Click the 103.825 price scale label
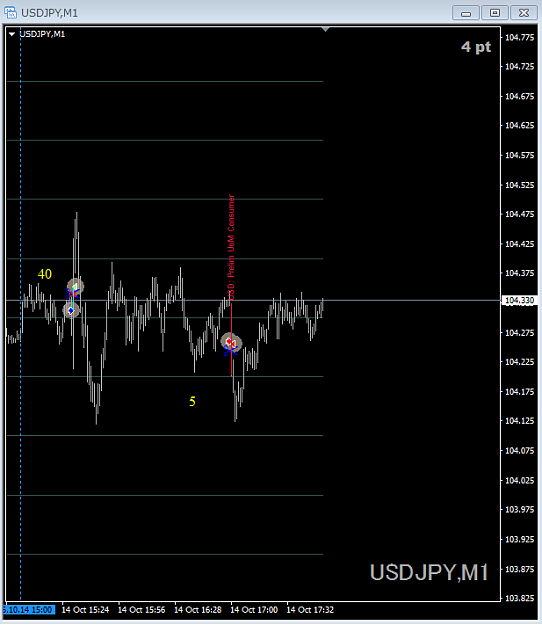 [519, 598]
